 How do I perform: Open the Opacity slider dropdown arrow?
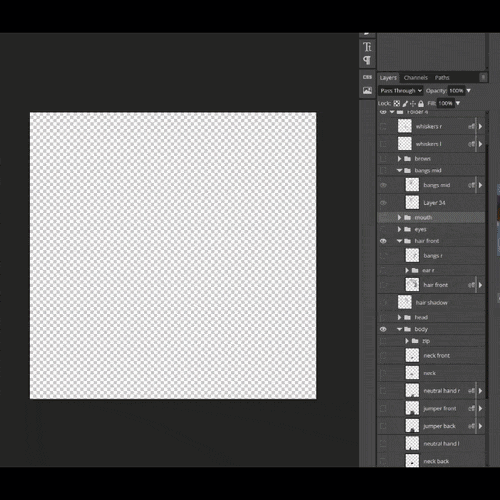[x=469, y=91]
